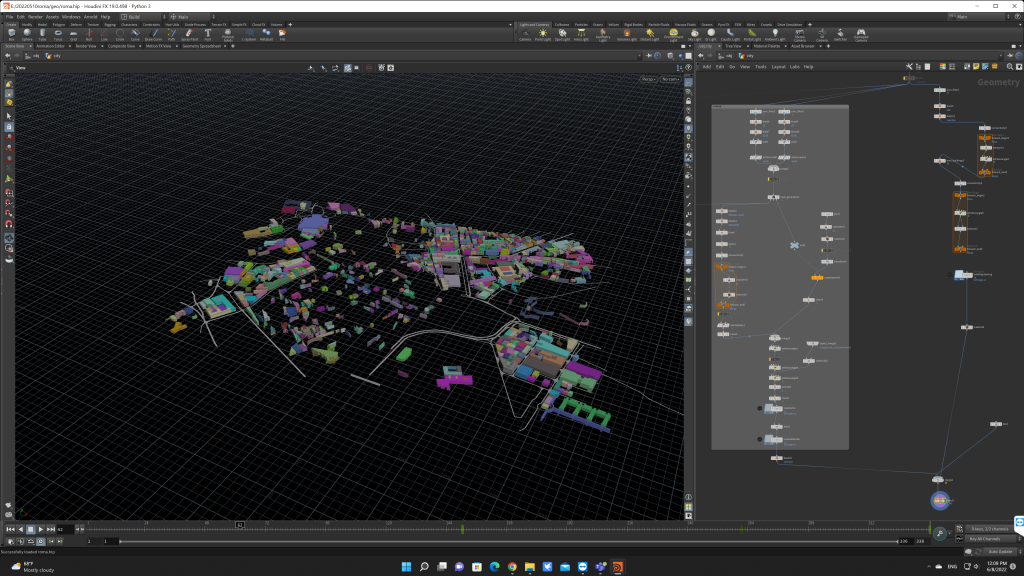Add a Point Light from the shelf

tap(545, 35)
